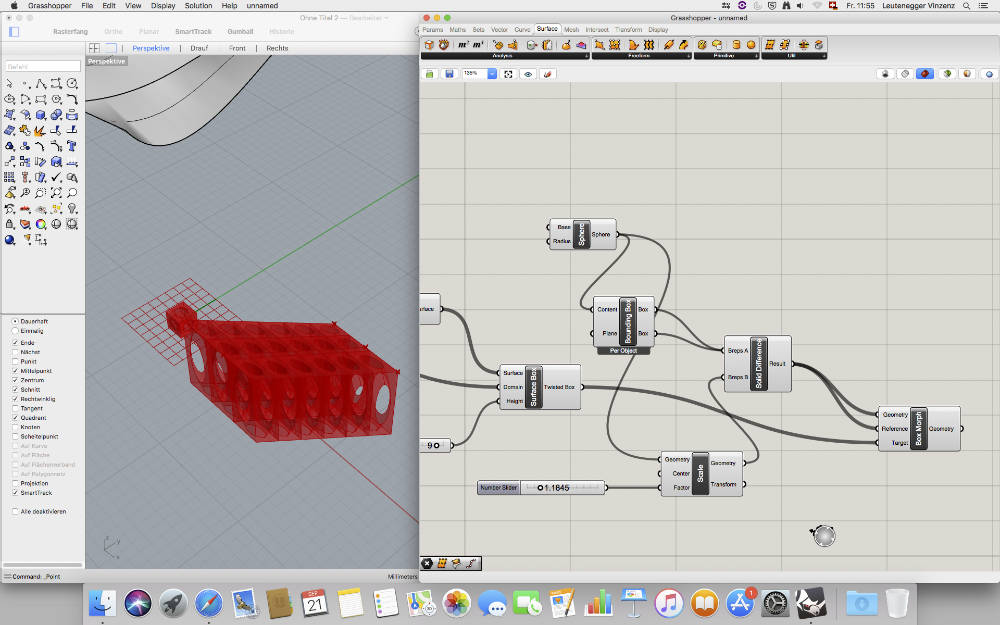The image size is (1000, 625).
Task: Click the four-viewport layout icon
Action: pos(94,48)
